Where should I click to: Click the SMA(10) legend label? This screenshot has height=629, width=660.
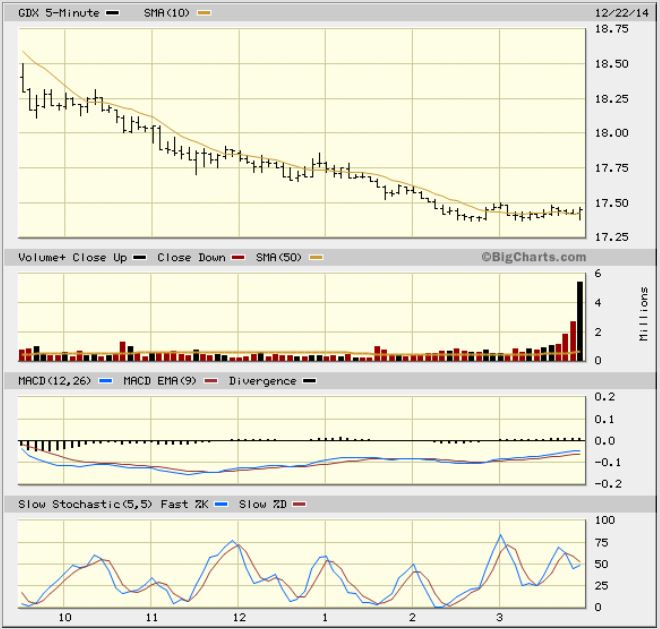click(x=167, y=13)
